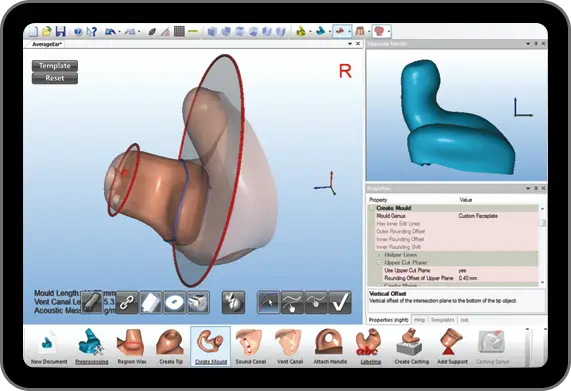The image size is (571, 391).
Task: Confirm with the white checkmark button
Action: coord(340,302)
